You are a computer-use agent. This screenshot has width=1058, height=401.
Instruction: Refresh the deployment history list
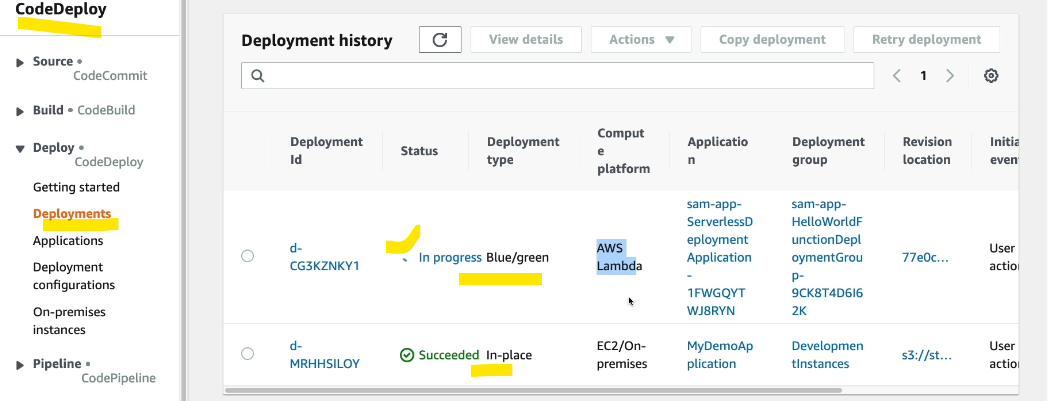[440, 40]
